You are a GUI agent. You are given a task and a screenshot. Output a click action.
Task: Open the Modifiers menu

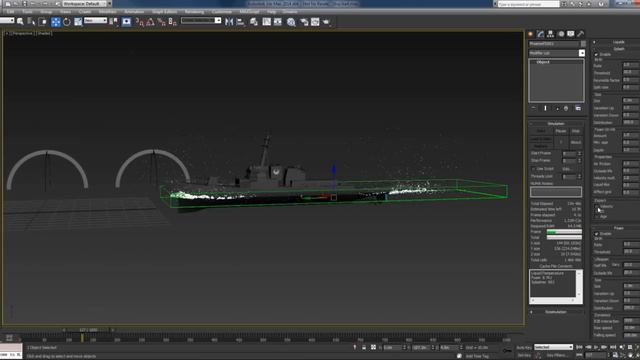point(107,12)
